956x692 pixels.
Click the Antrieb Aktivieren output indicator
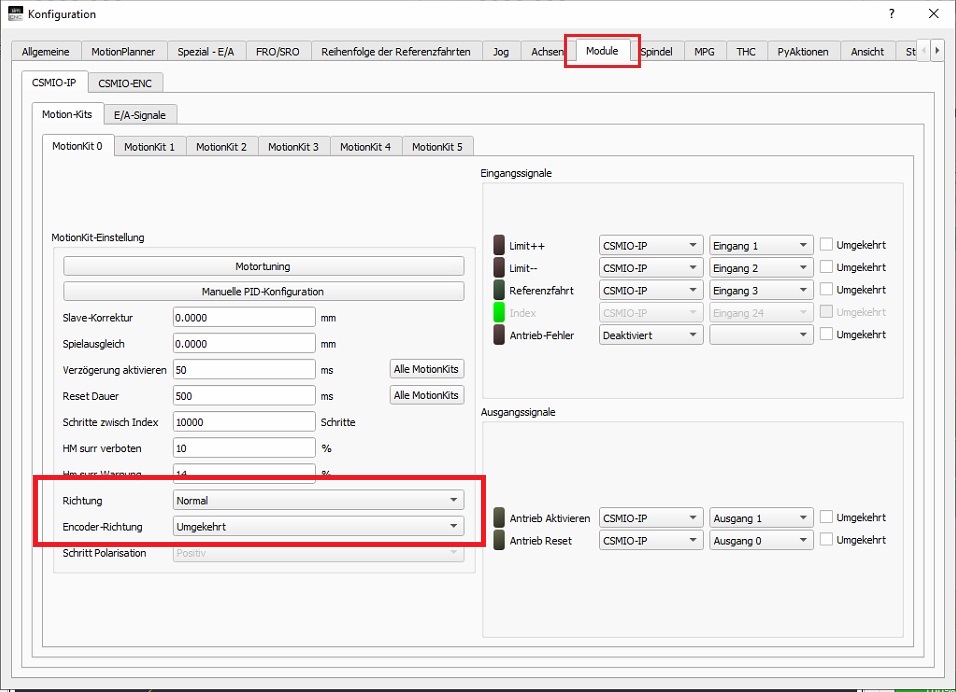tap(500, 518)
